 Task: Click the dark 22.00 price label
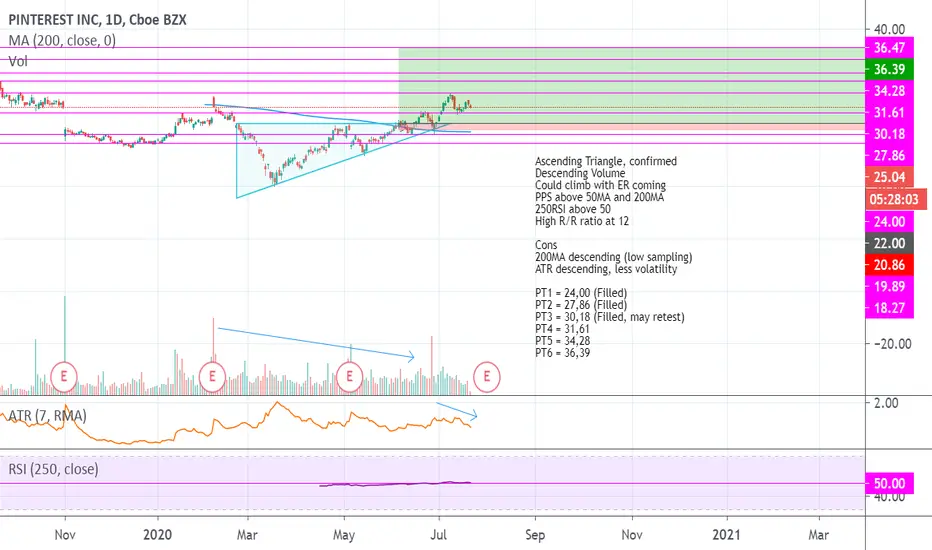tap(889, 243)
